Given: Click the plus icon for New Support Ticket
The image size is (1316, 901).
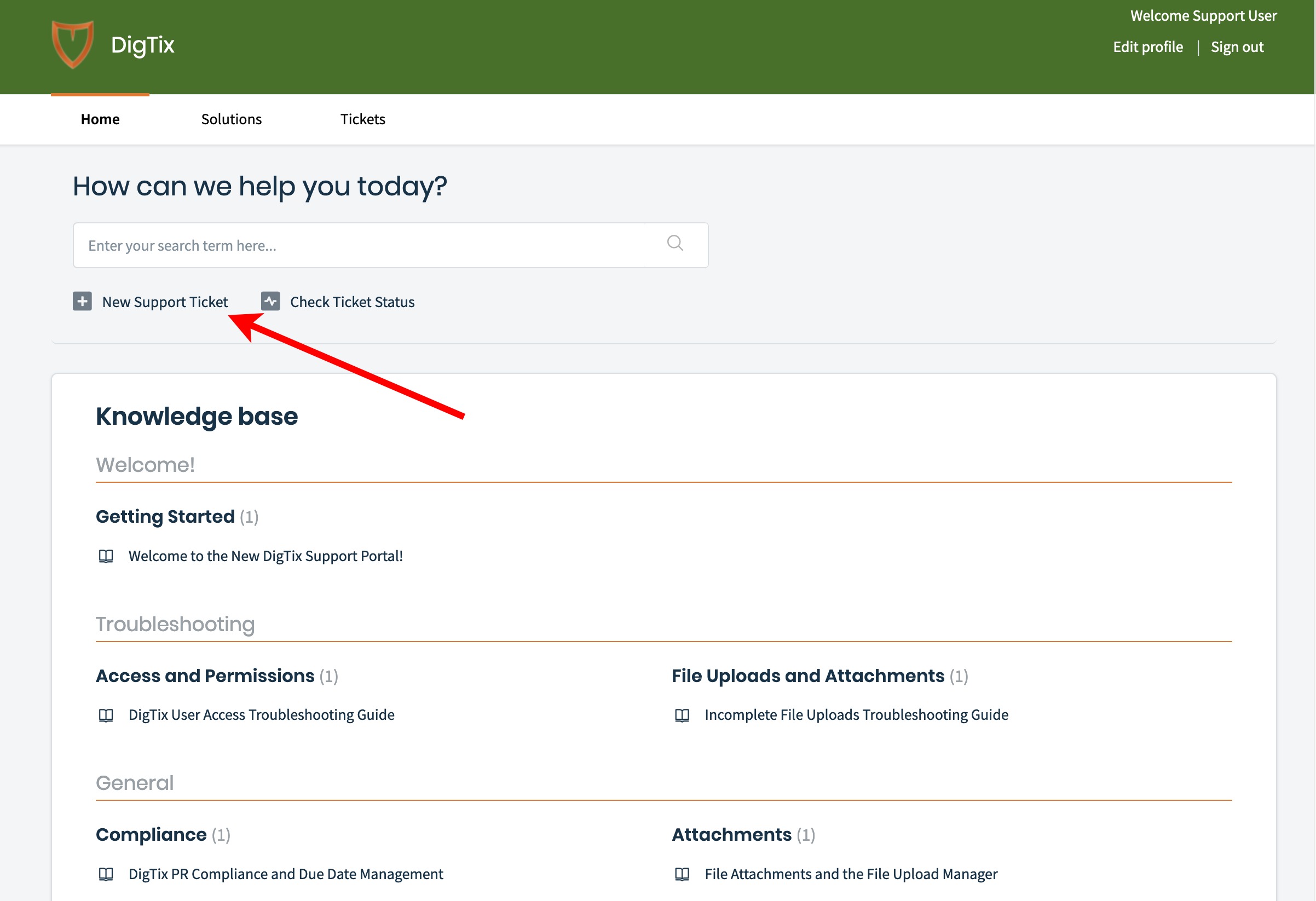Looking at the screenshot, I should pos(83,301).
